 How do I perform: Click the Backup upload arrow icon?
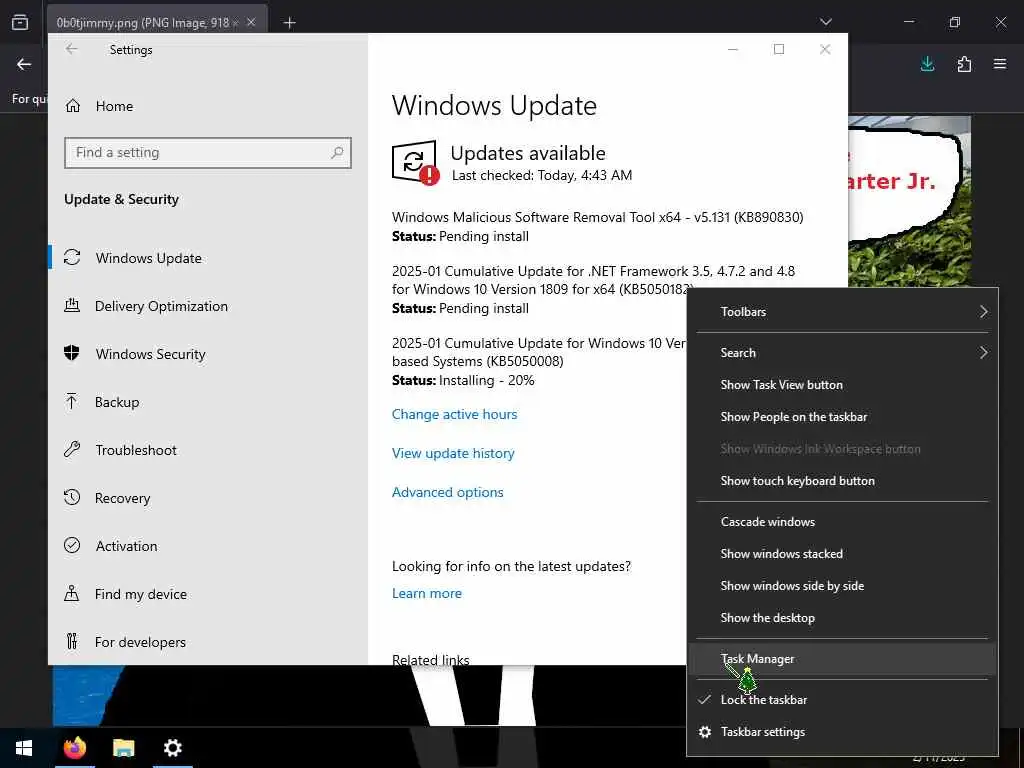72,401
